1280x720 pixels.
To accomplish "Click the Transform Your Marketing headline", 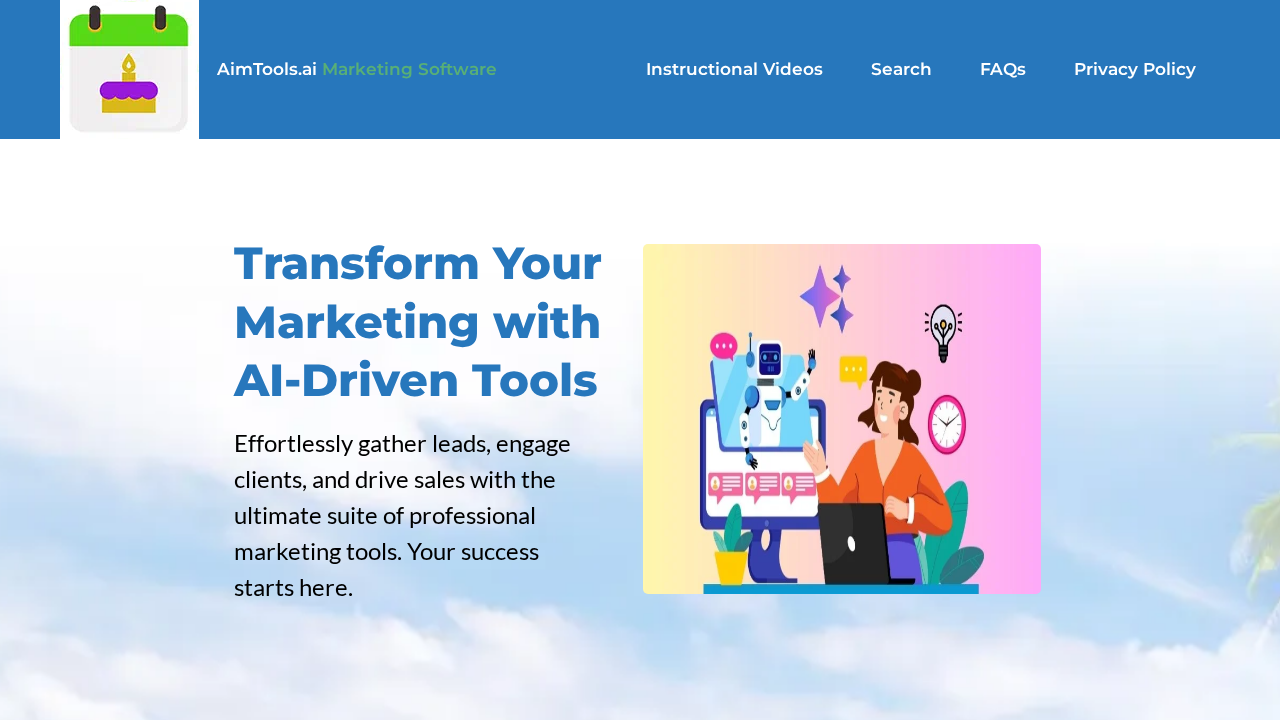I will pos(418,321).
